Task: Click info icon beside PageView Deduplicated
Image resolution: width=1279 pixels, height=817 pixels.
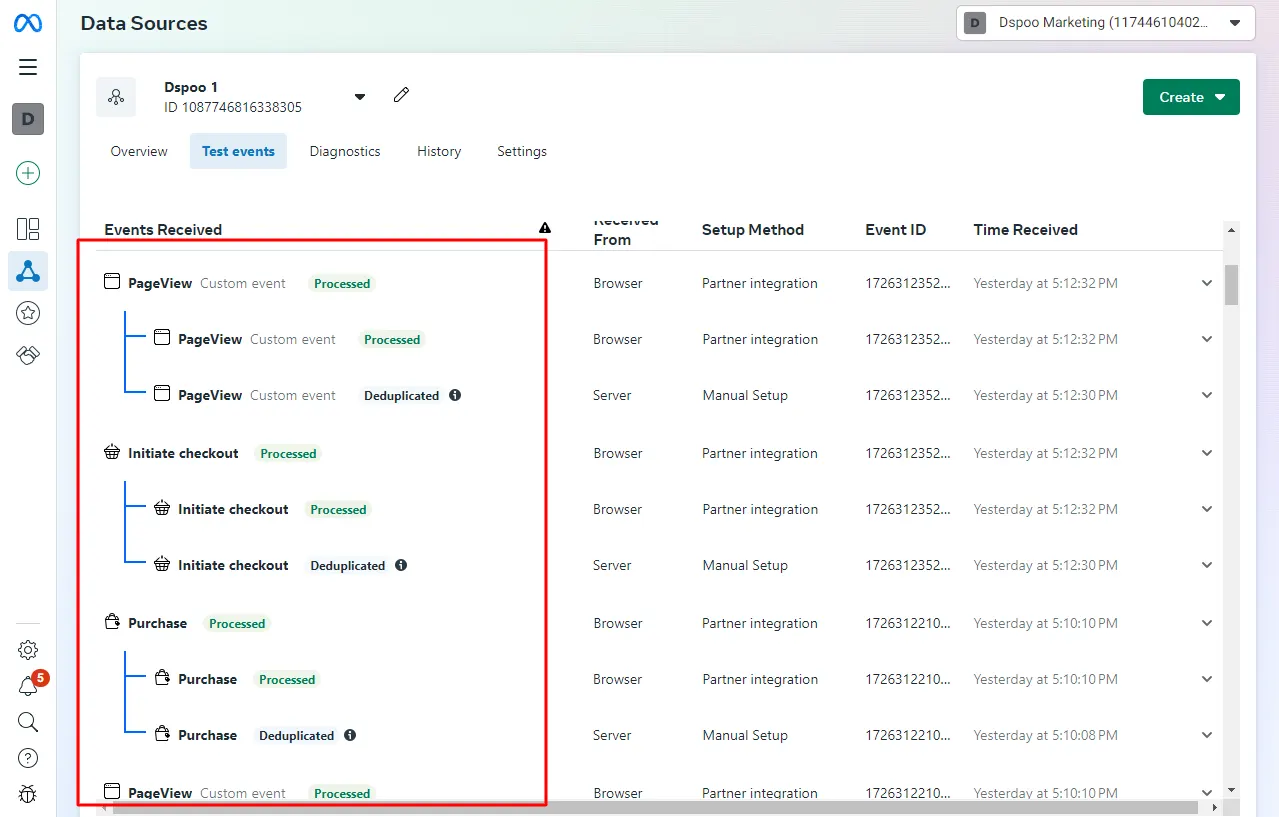Action: [x=455, y=395]
